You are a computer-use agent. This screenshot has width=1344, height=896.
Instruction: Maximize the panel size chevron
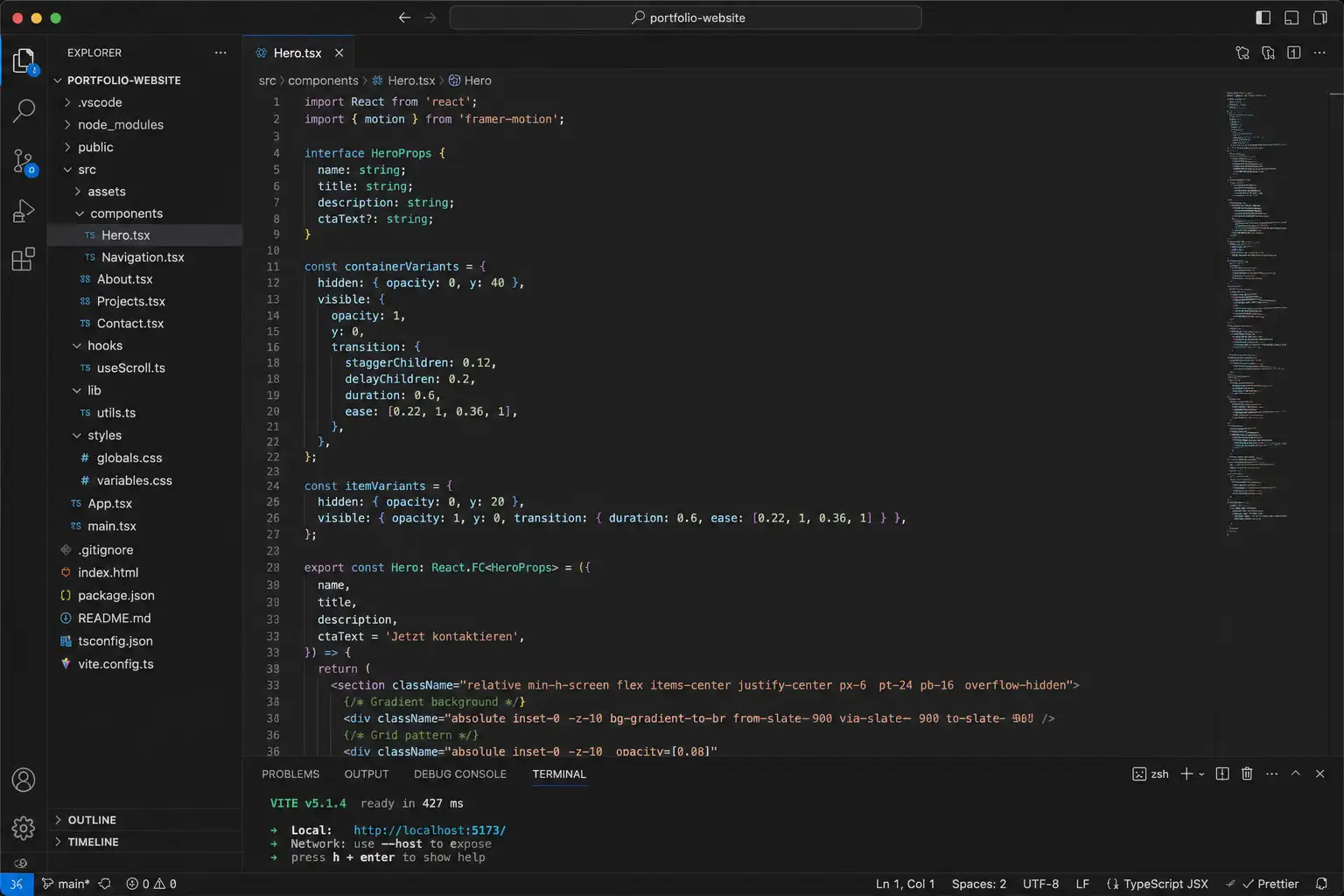[1296, 773]
